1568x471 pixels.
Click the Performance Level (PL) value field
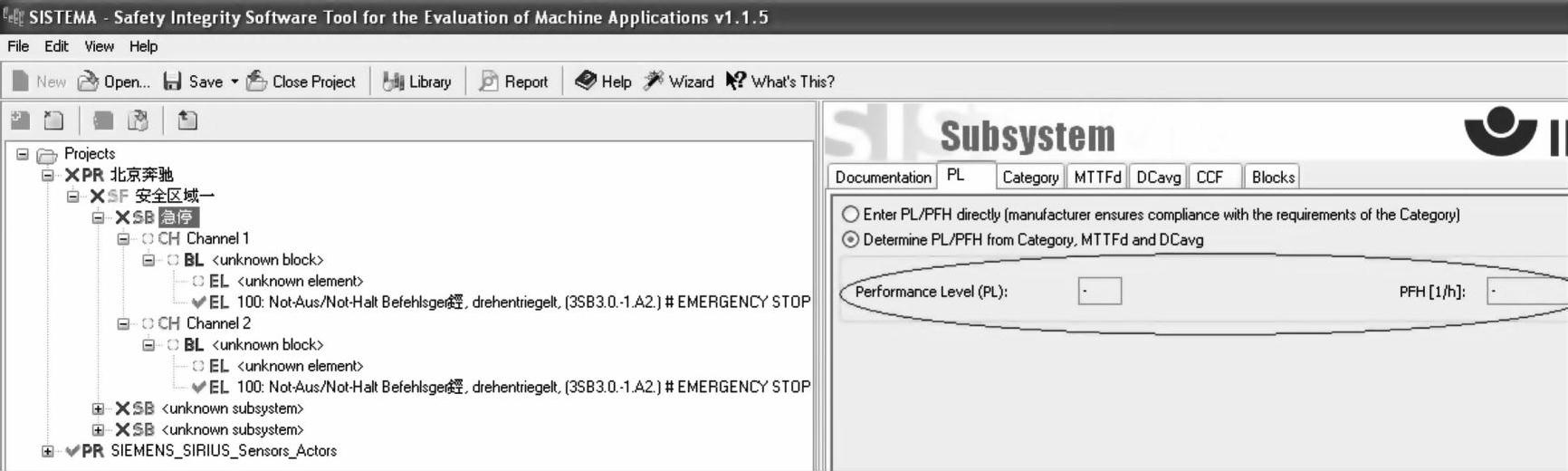(1100, 292)
